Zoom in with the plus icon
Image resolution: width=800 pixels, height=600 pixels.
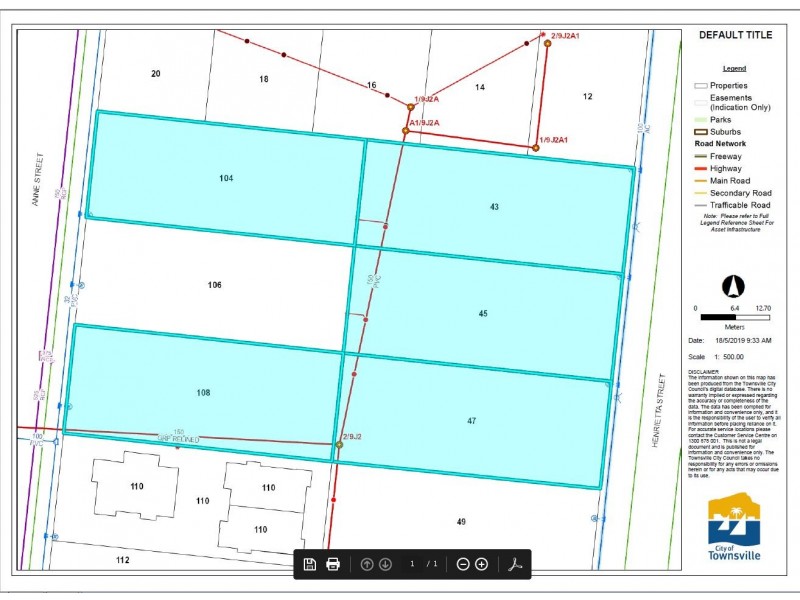pyautogui.click(x=481, y=564)
